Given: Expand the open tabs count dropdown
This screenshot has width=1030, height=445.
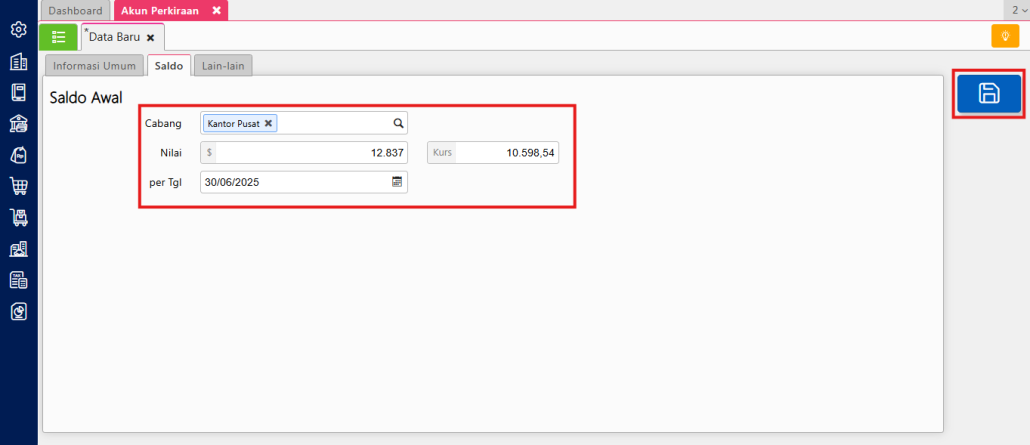Looking at the screenshot, I should 1019,10.
